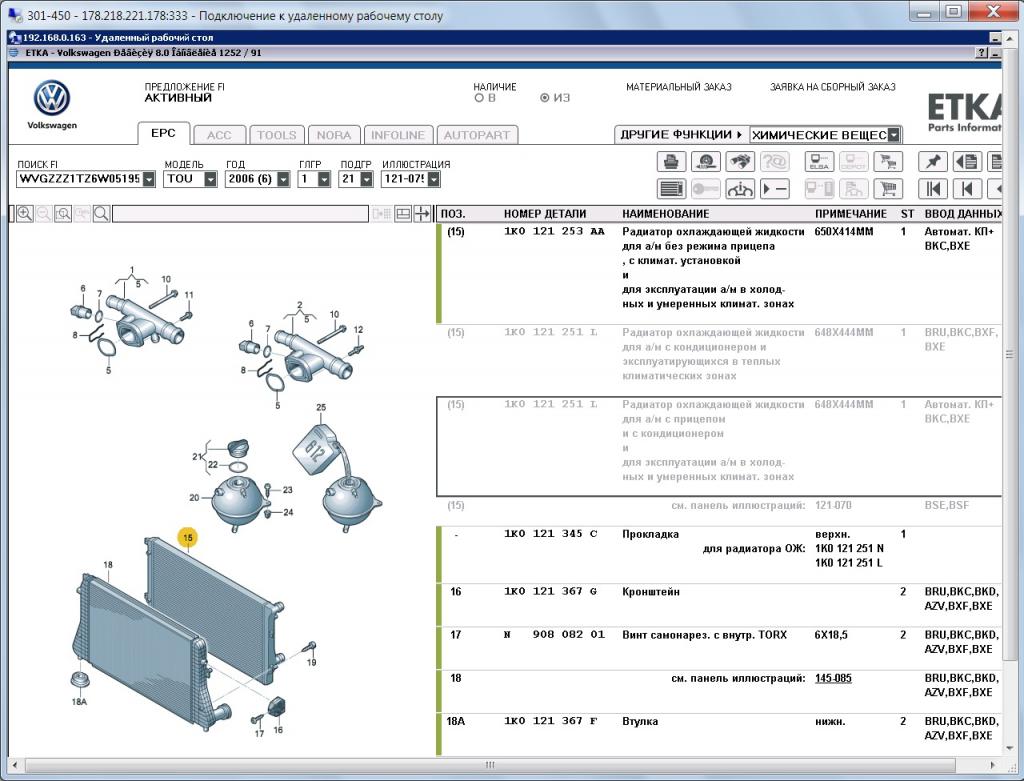Click the plain magnifier search icon
The image size is (1024, 781).
(101, 214)
